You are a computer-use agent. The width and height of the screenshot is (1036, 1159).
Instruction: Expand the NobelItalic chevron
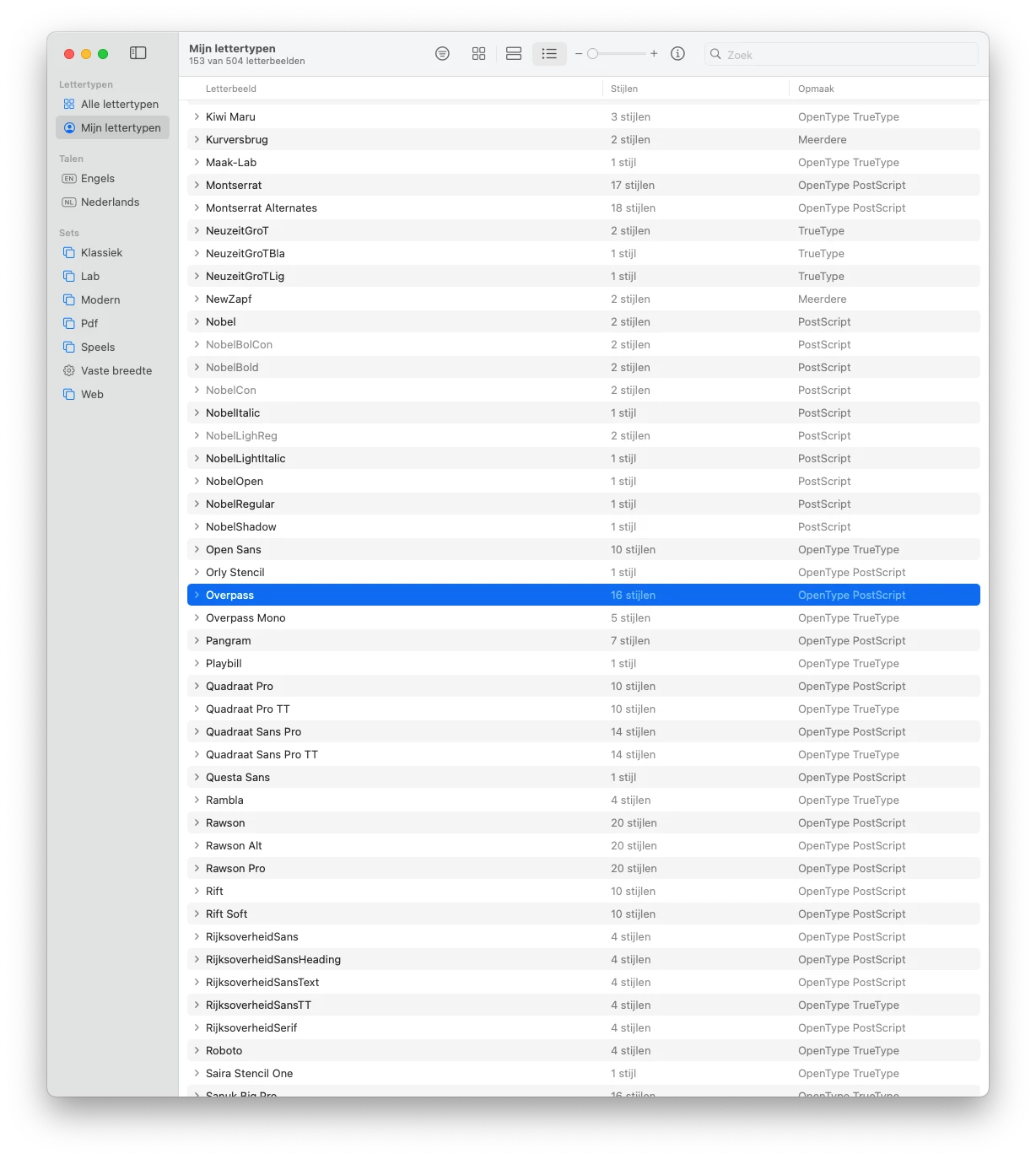[x=197, y=412]
